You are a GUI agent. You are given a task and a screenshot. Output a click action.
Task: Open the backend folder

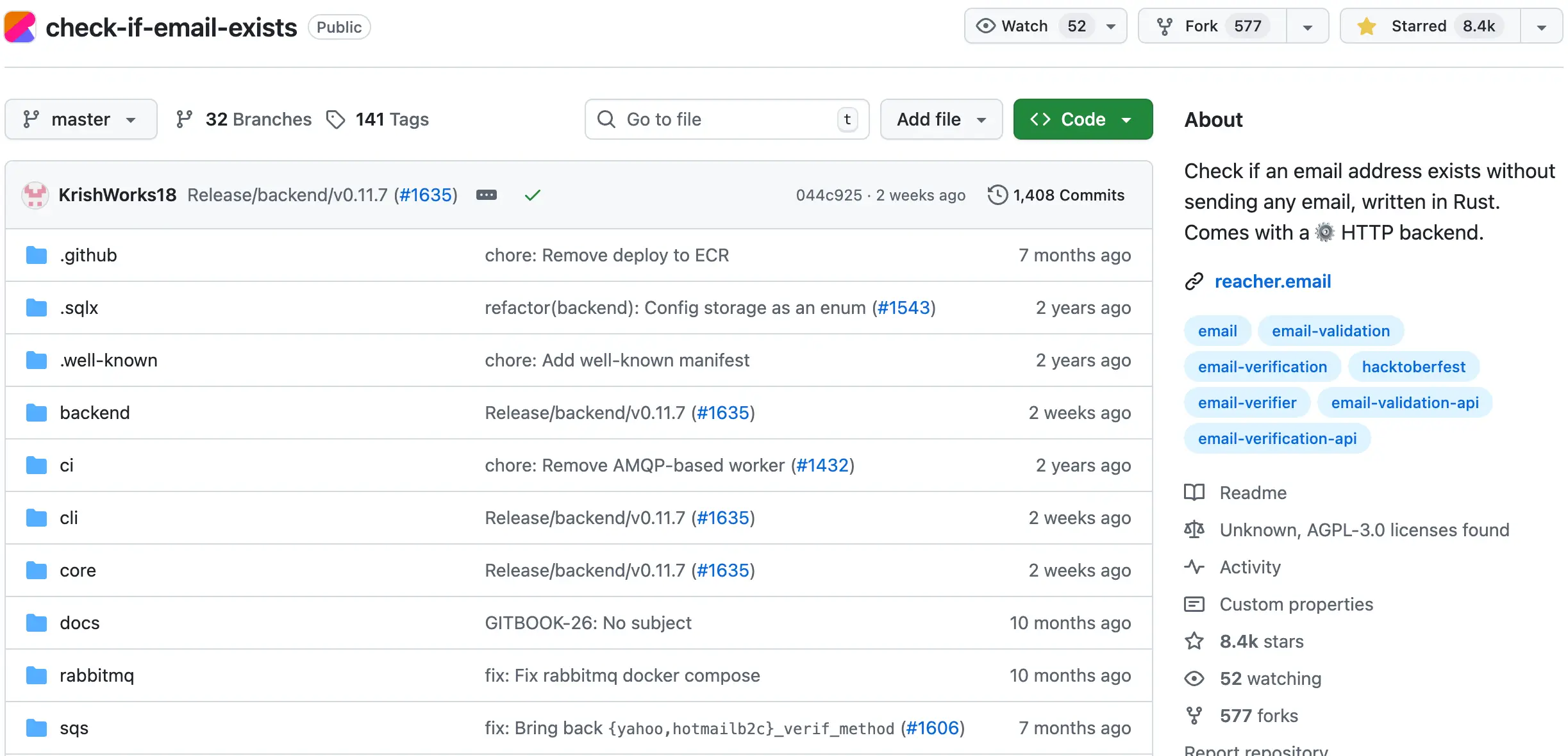coord(94,413)
